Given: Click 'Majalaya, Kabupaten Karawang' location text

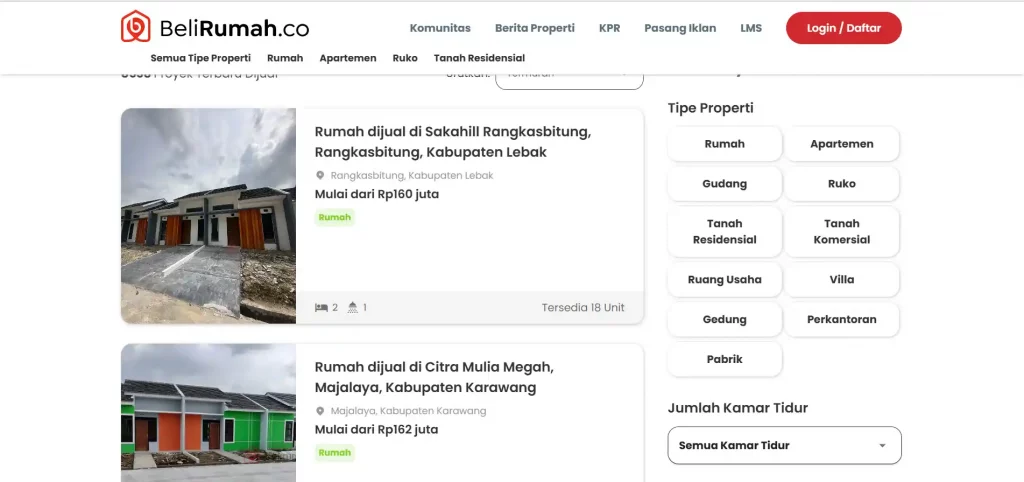Looking at the screenshot, I should 409,411.
